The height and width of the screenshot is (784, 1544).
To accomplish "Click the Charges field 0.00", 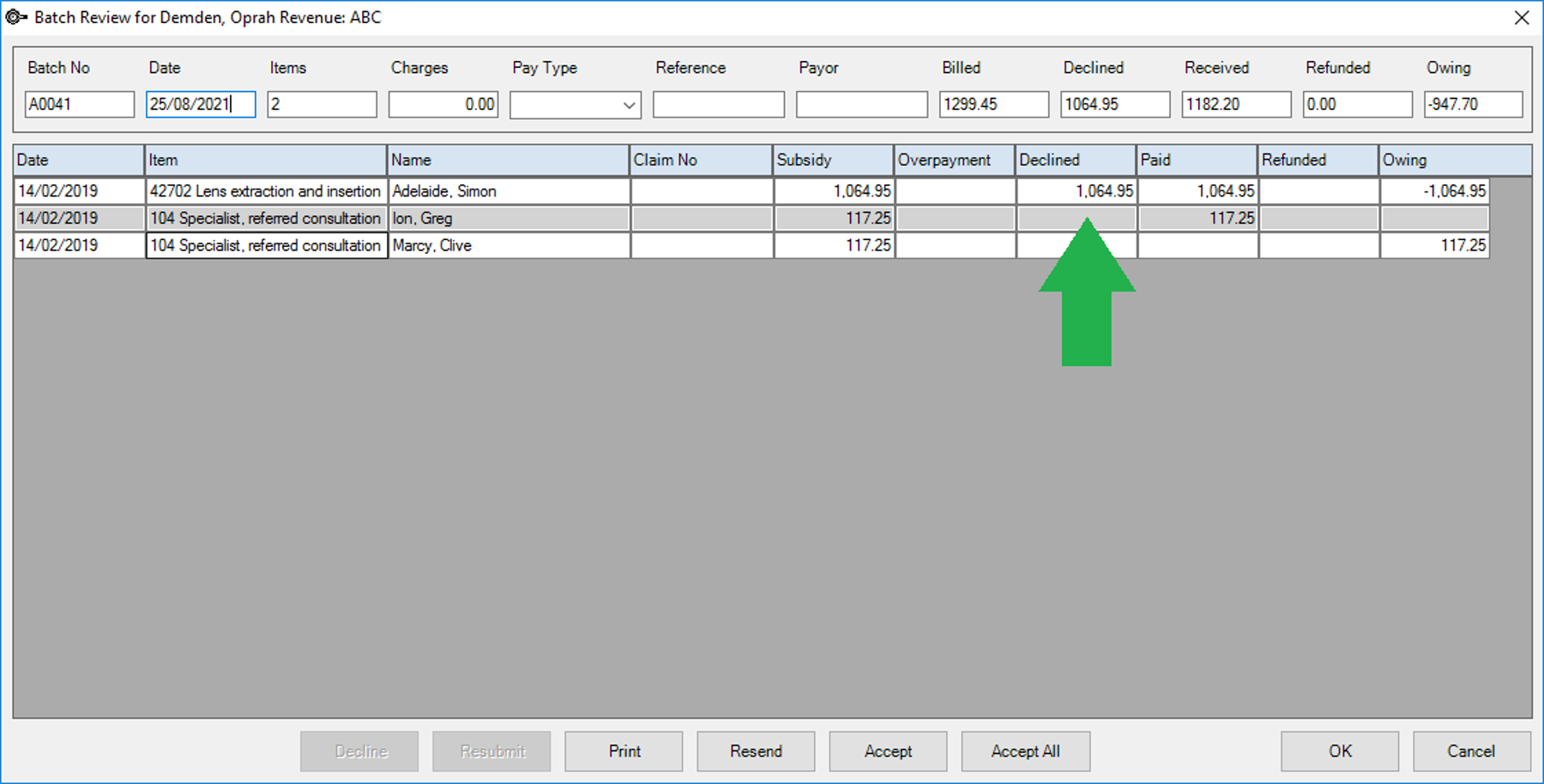I will [443, 105].
